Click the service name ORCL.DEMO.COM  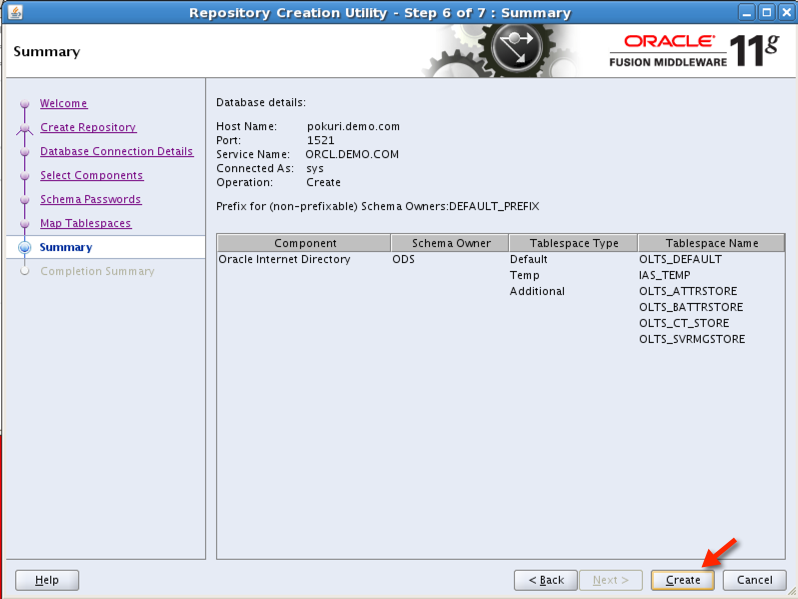point(352,154)
